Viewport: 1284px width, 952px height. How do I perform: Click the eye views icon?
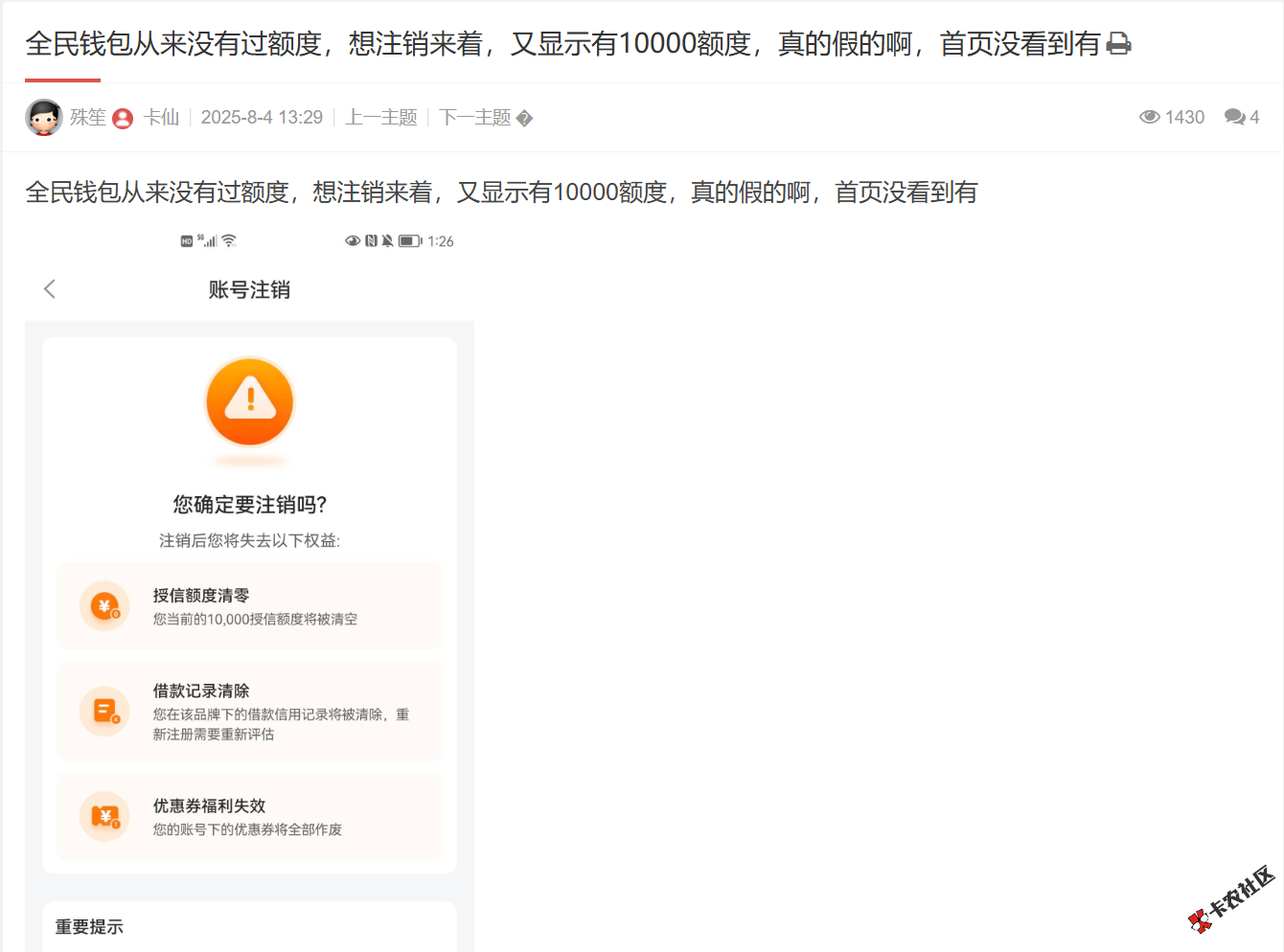tap(1149, 117)
